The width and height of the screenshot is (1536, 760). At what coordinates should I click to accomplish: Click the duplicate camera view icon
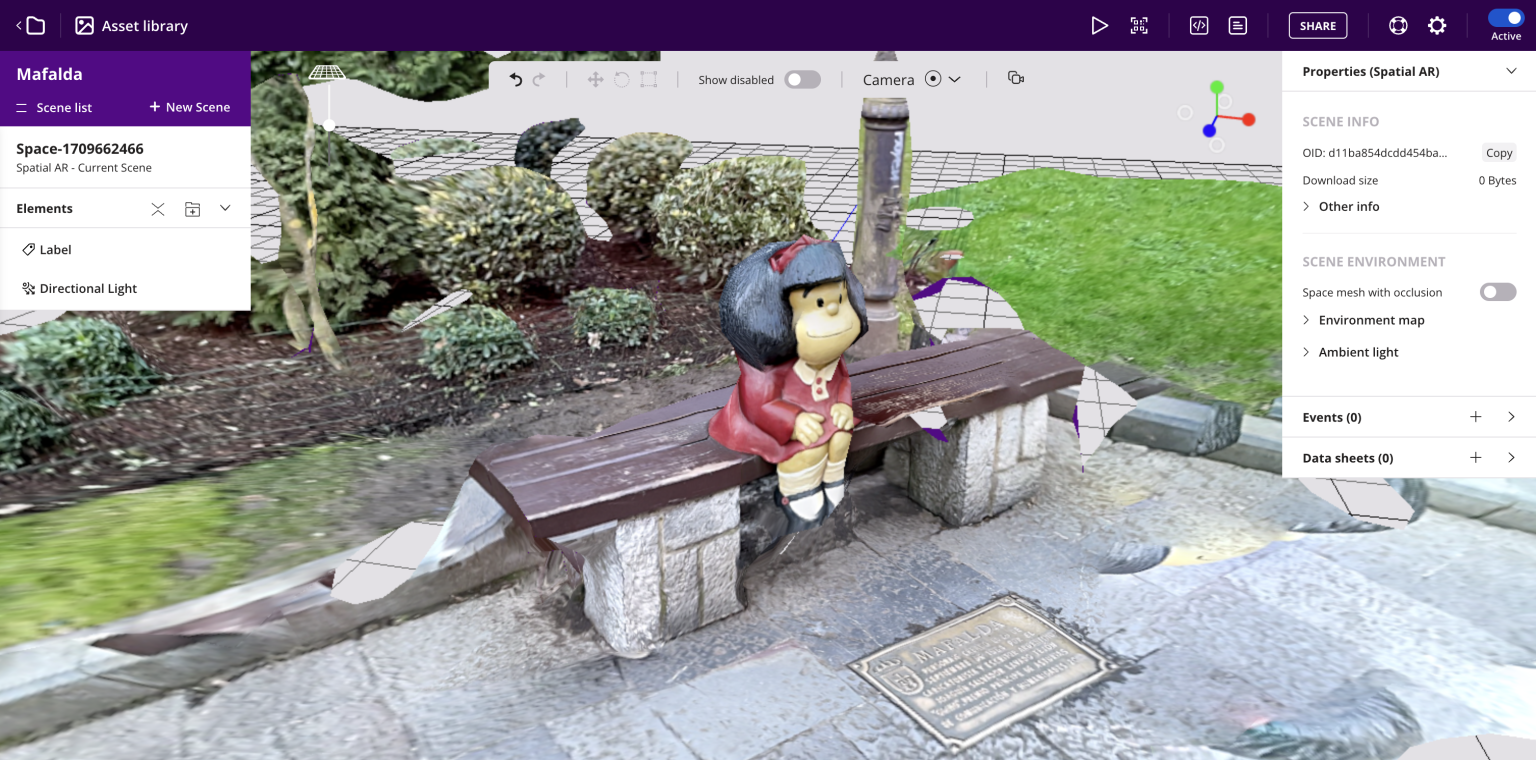(x=1015, y=77)
